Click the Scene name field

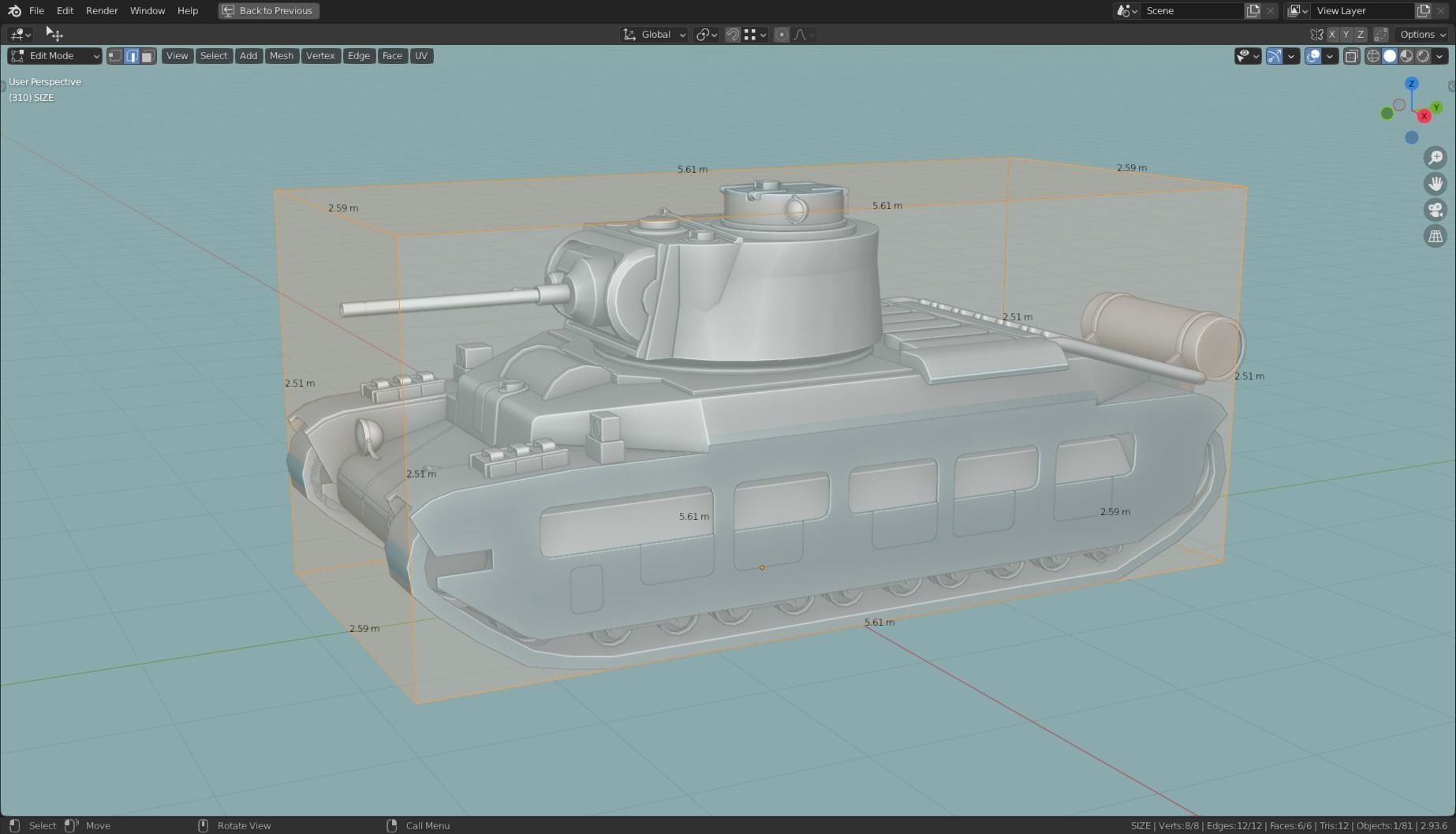(1191, 10)
